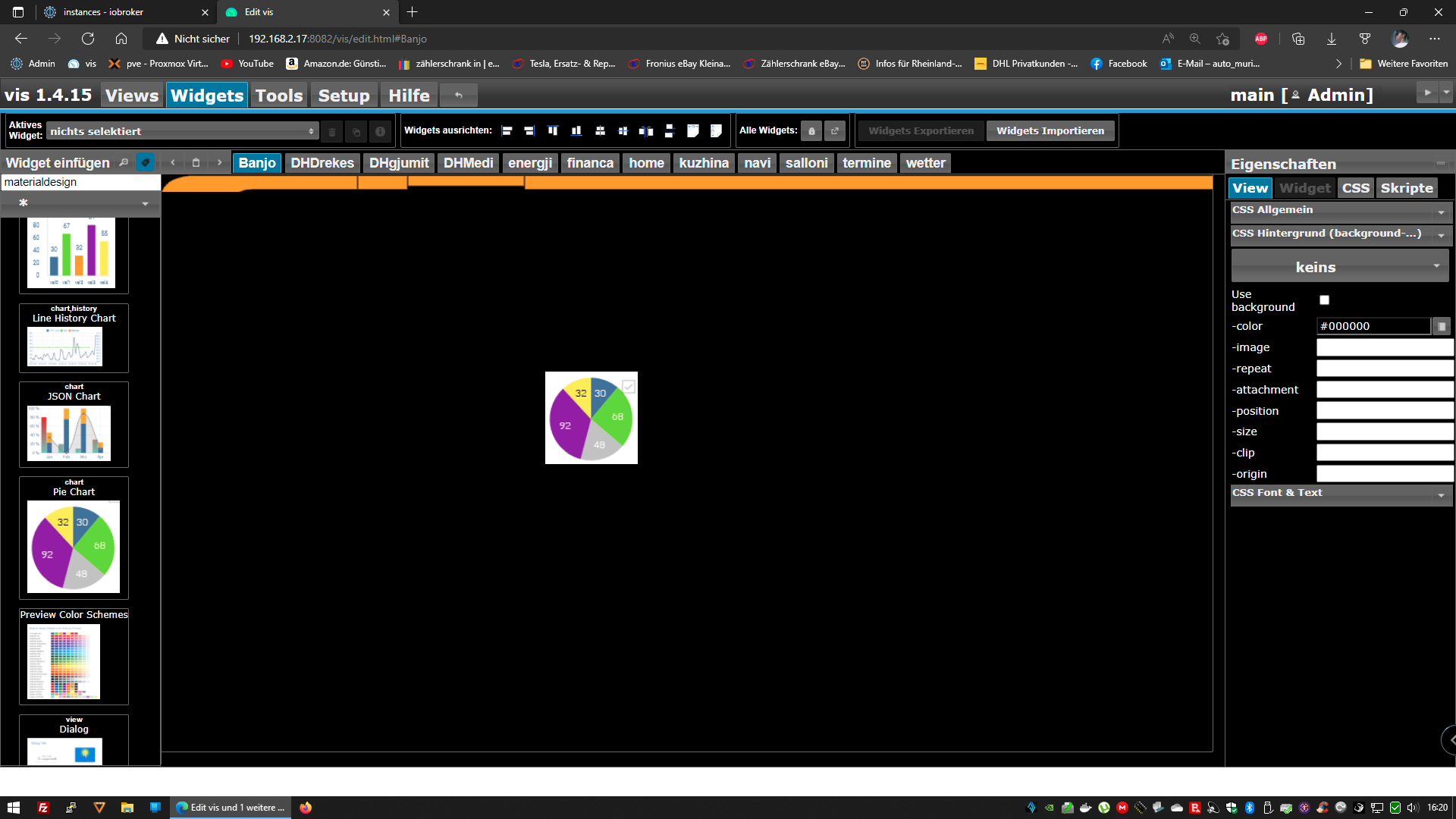Open the keins background preset dropdown
The height and width of the screenshot is (819, 1456).
pyautogui.click(x=1340, y=267)
